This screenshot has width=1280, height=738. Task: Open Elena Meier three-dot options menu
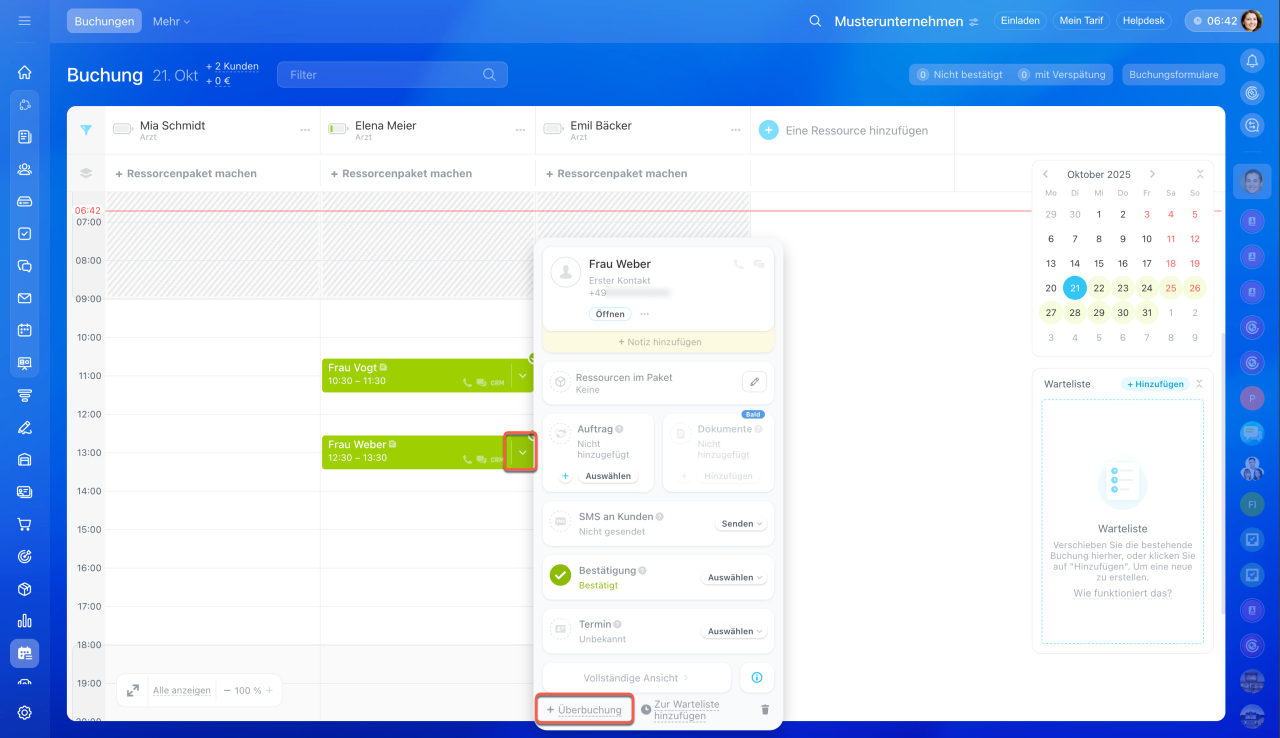(x=520, y=130)
